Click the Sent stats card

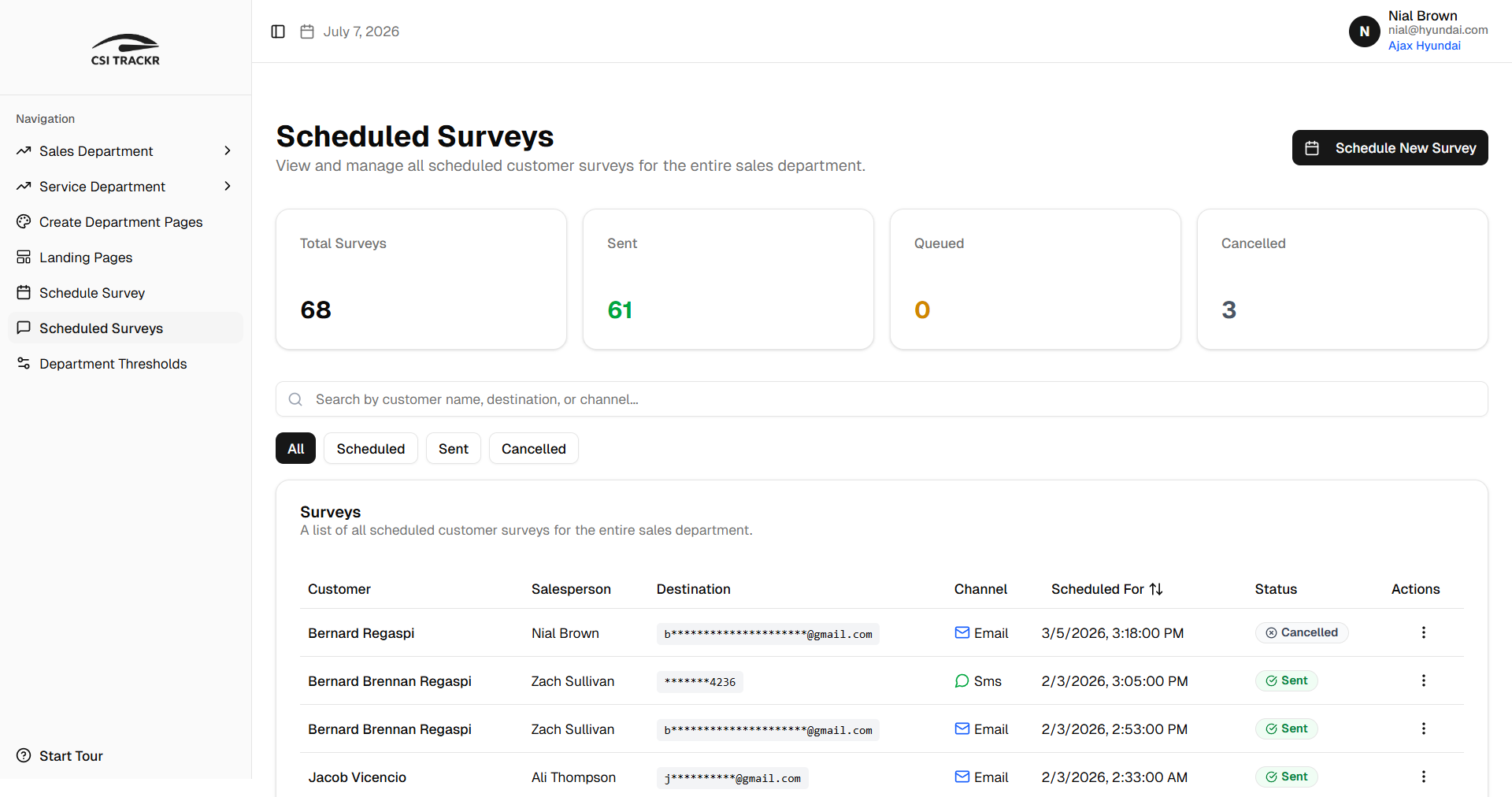(x=728, y=279)
